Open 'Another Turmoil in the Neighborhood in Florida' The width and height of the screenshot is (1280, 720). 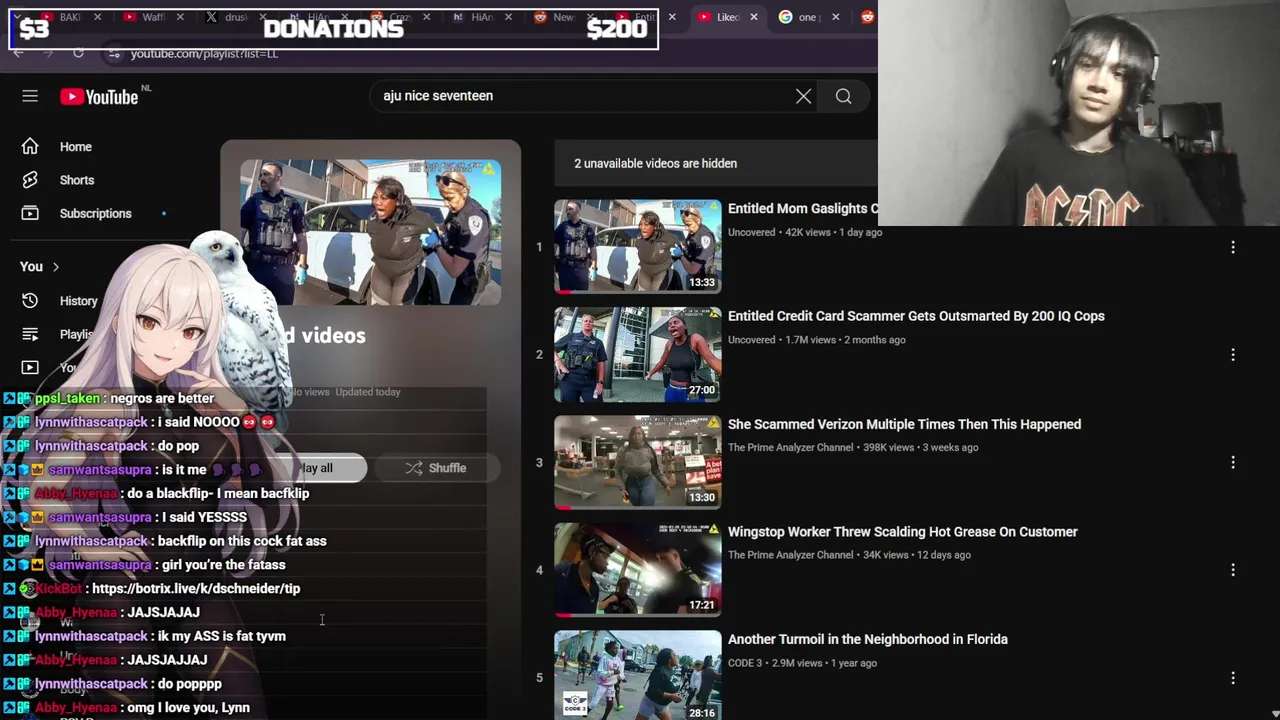coord(868,639)
